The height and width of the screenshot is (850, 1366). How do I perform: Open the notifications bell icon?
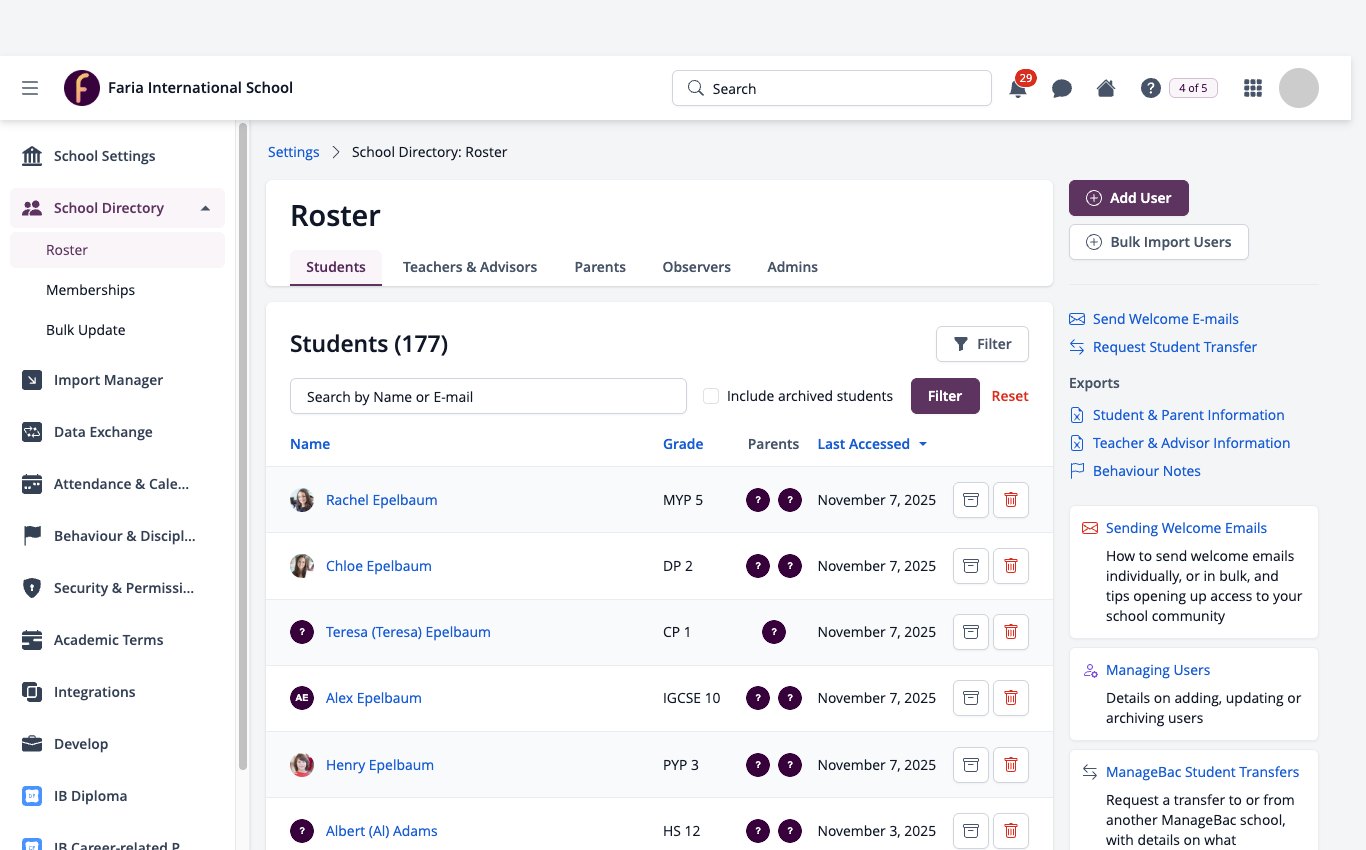pos(1018,88)
